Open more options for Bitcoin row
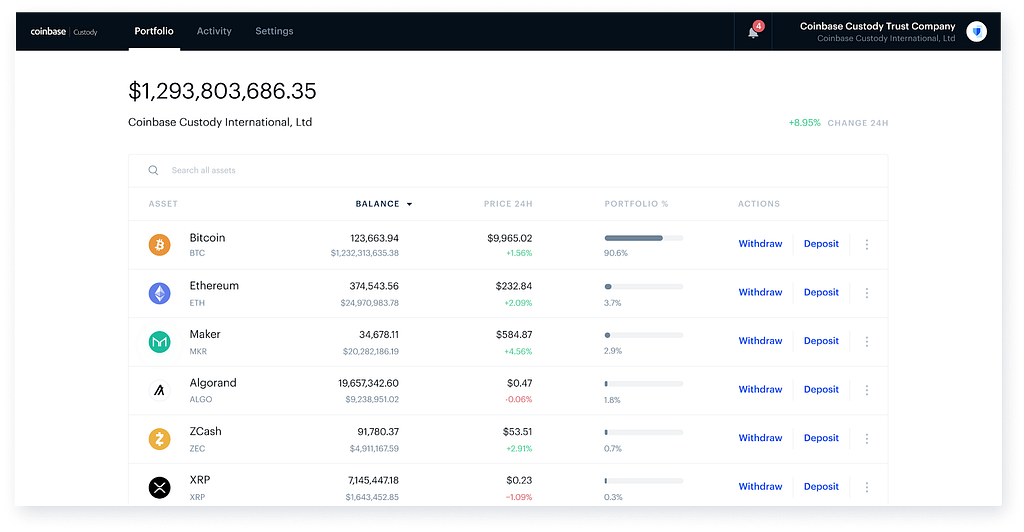The width and height of the screenshot is (1024, 532). coord(867,244)
